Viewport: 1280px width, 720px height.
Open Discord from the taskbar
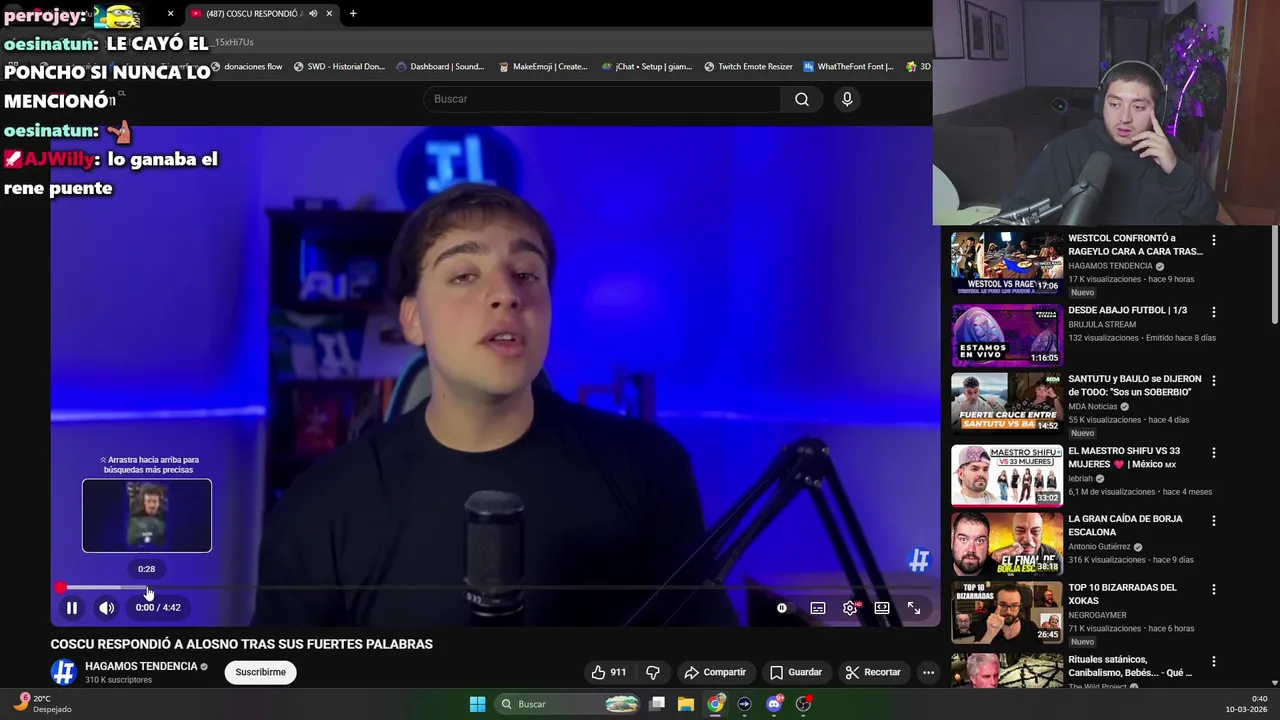click(774, 704)
